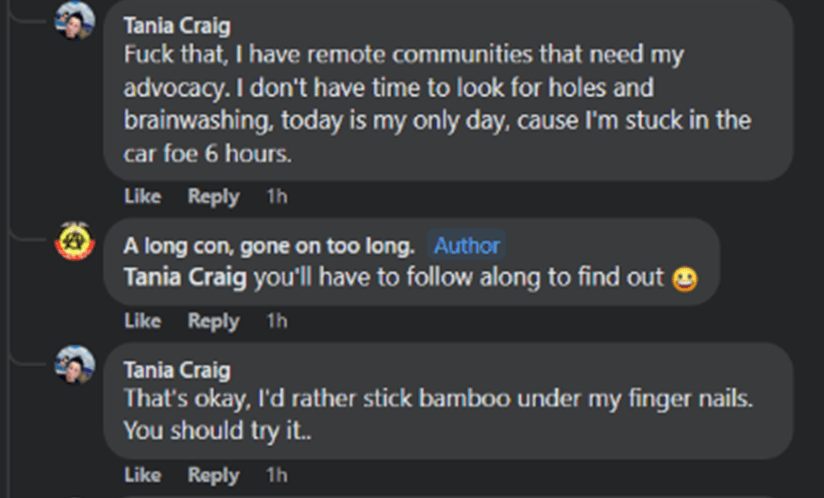This screenshot has height=498, width=824.
Task: Reply to the bamboo under finger nails comment
Action: [213, 475]
